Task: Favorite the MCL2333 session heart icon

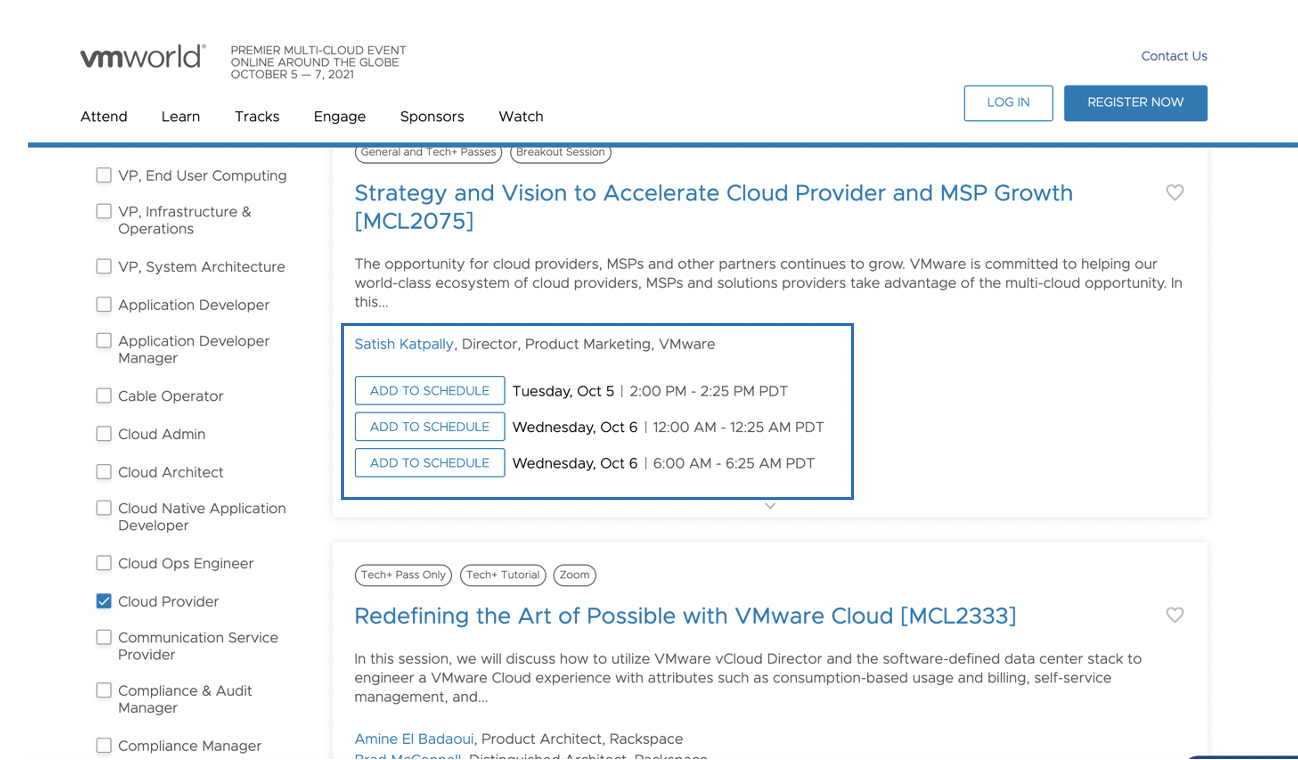Action: pos(1175,615)
